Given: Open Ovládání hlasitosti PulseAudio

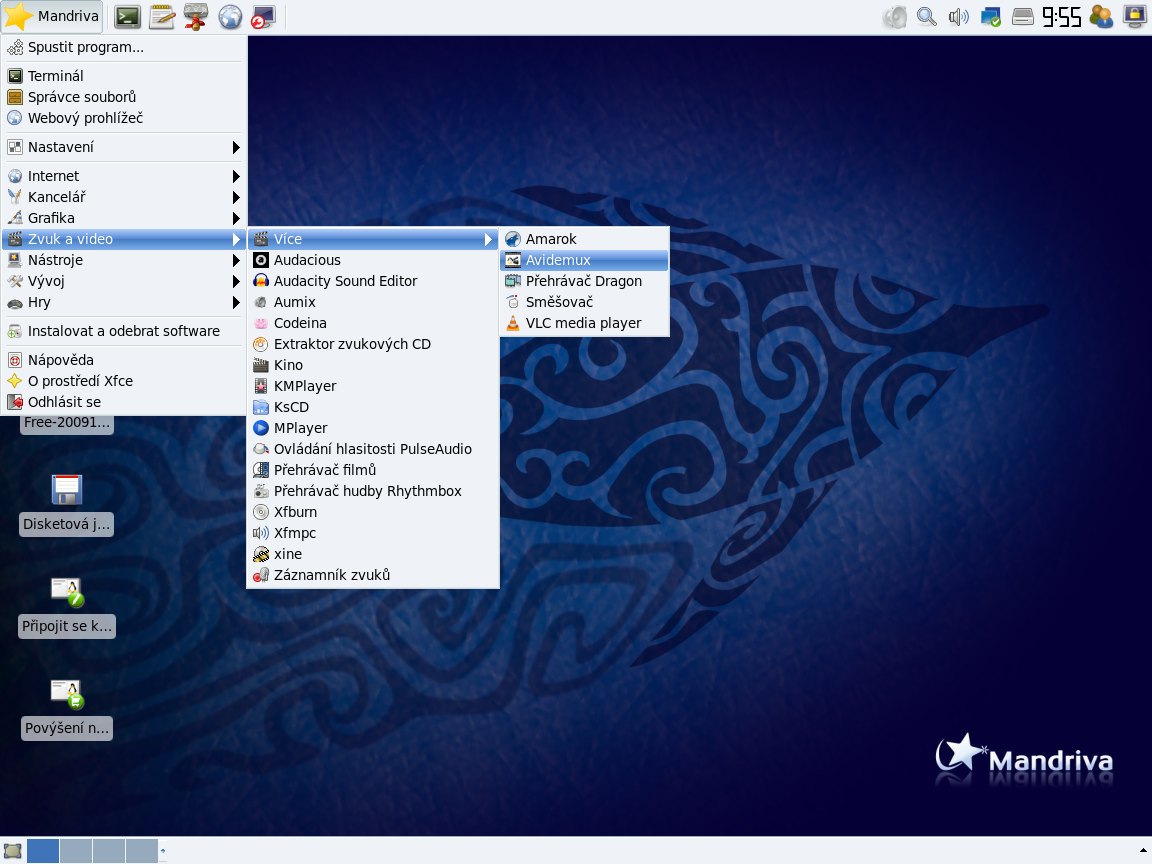Looking at the screenshot, I should pos(373,449).
